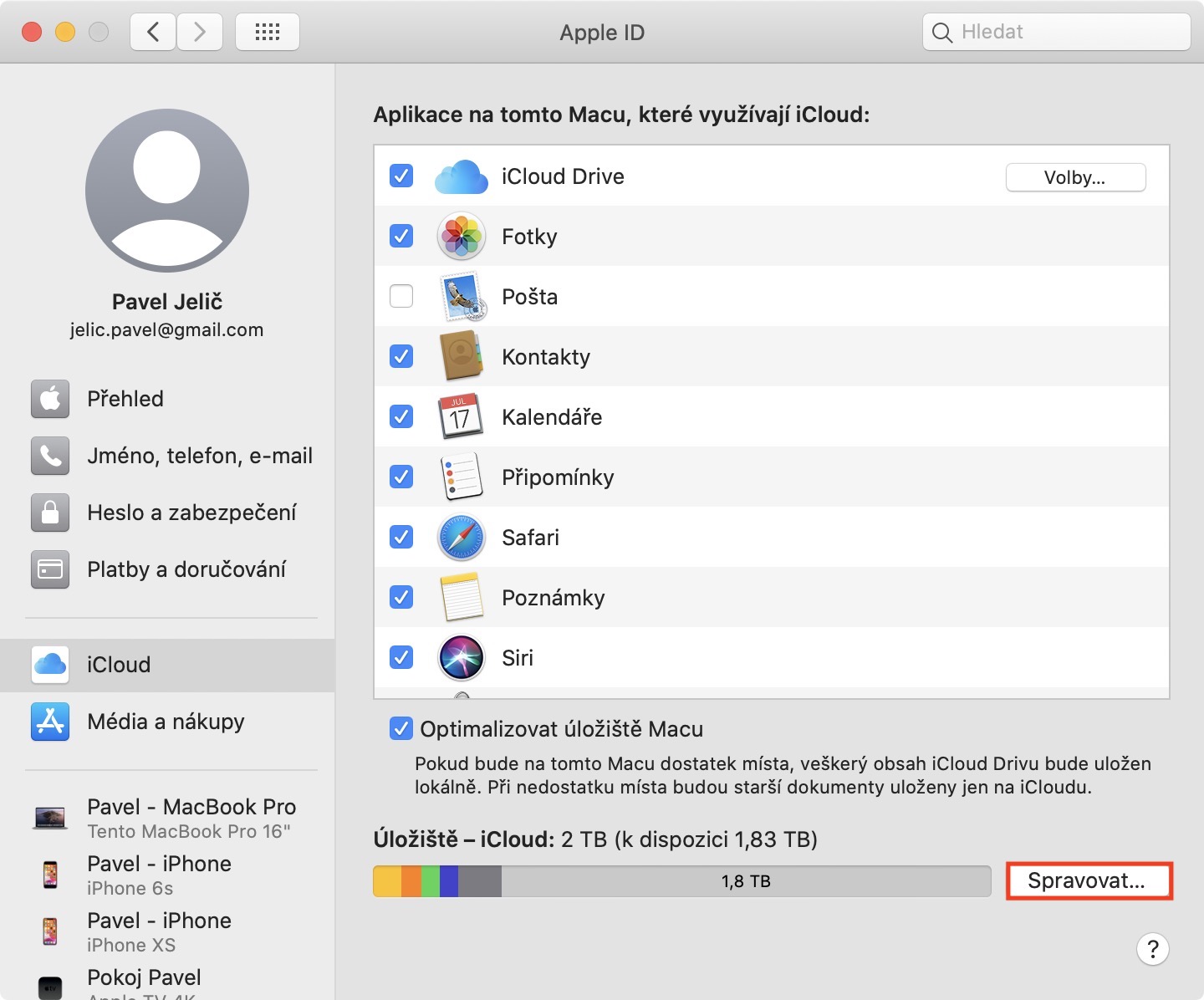
Task: Click the iCloud Drive cloud icon
Action: [462, 176]
